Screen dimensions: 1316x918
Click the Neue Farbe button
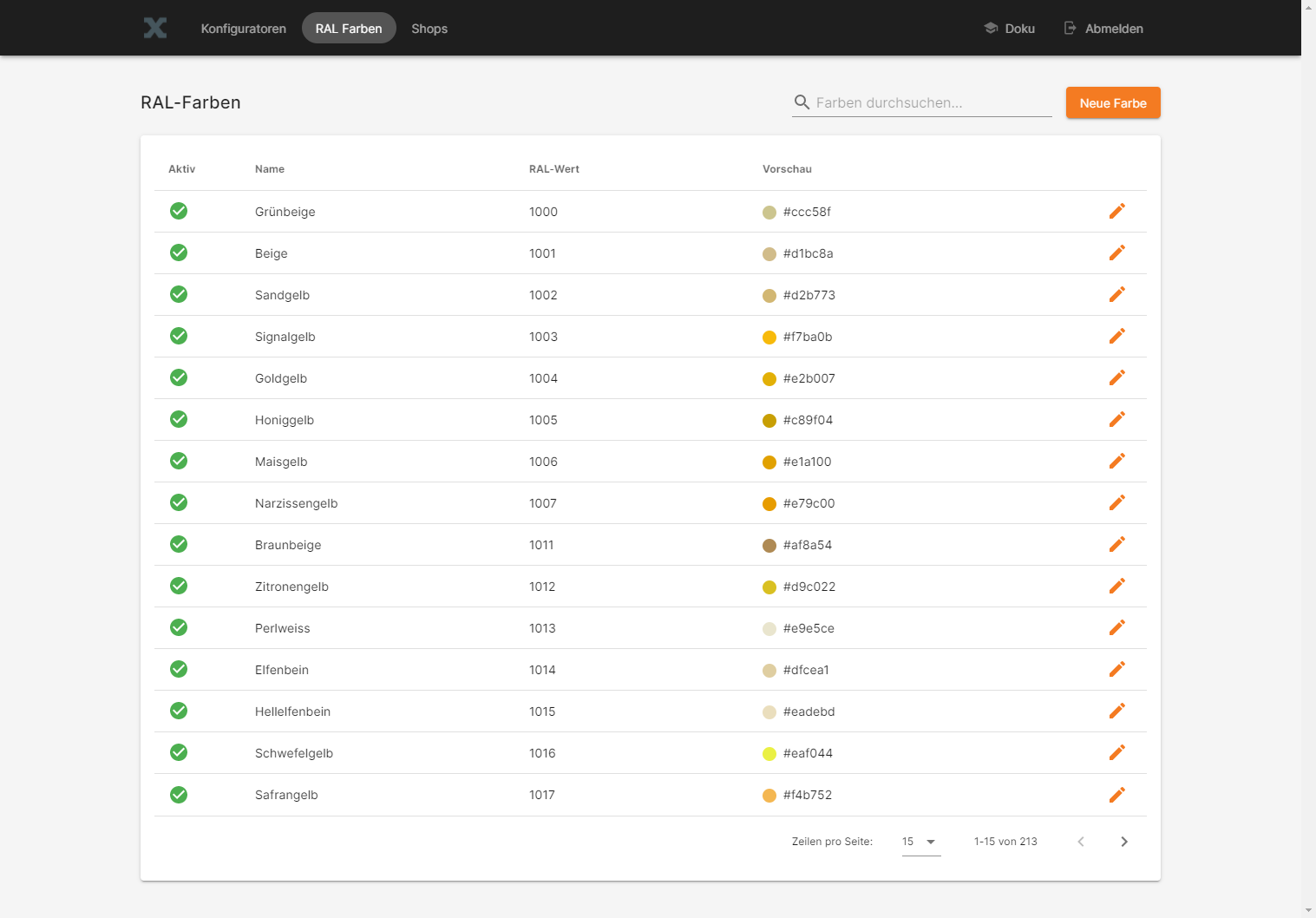(1112, 102)
